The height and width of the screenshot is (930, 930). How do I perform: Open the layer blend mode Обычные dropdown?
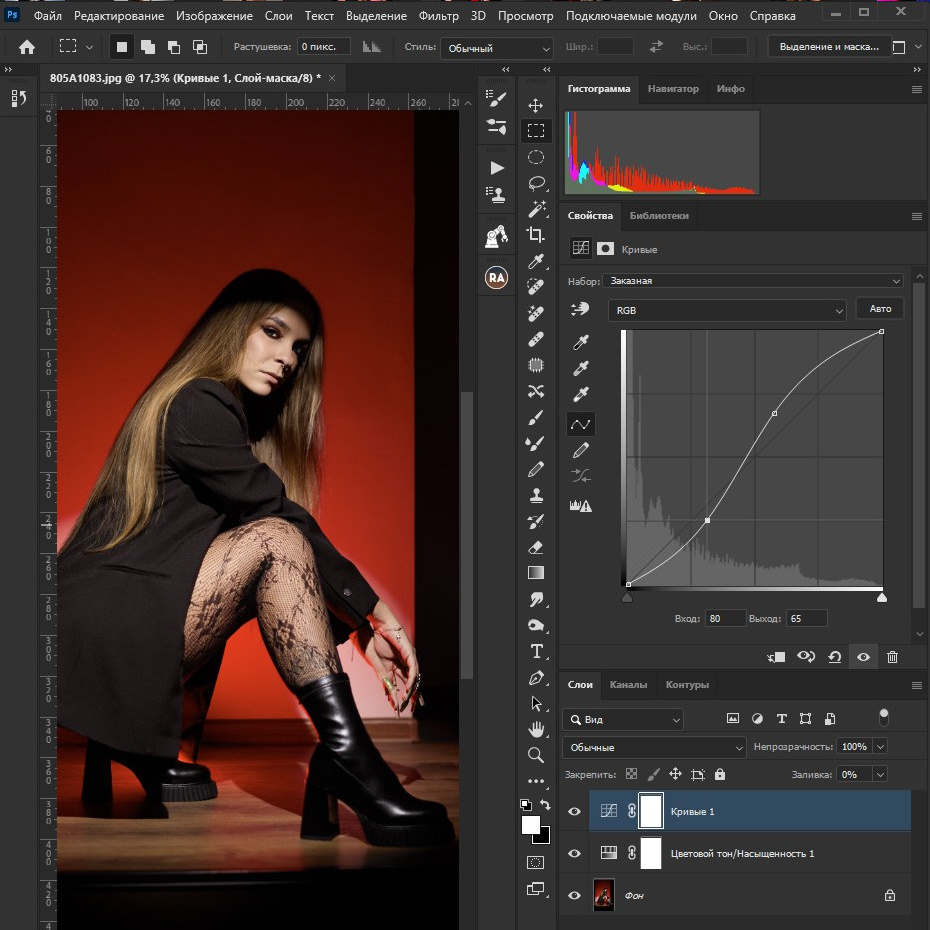[x=654, y=748]
